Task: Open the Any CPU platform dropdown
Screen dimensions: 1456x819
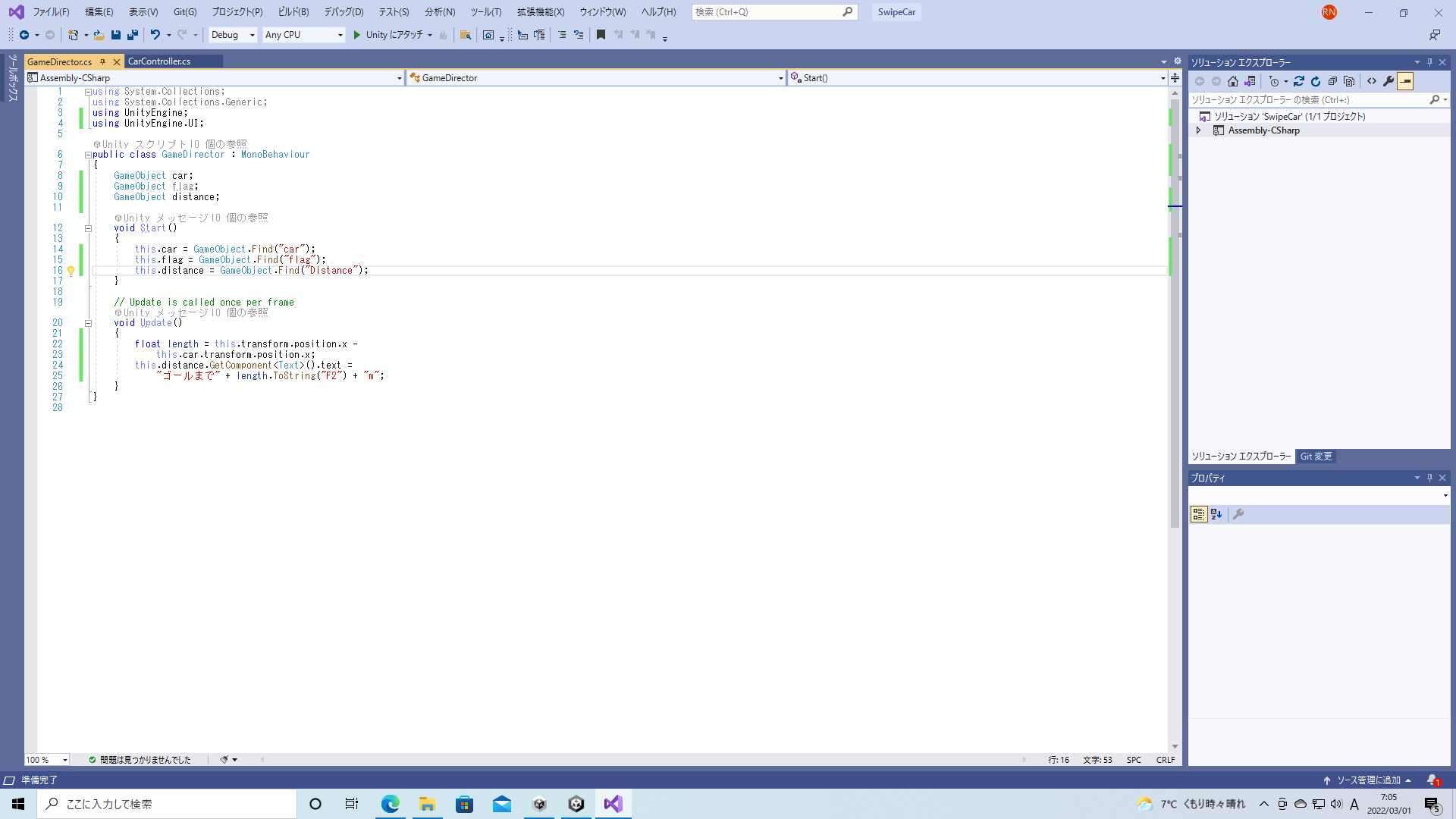Action: 303,35
